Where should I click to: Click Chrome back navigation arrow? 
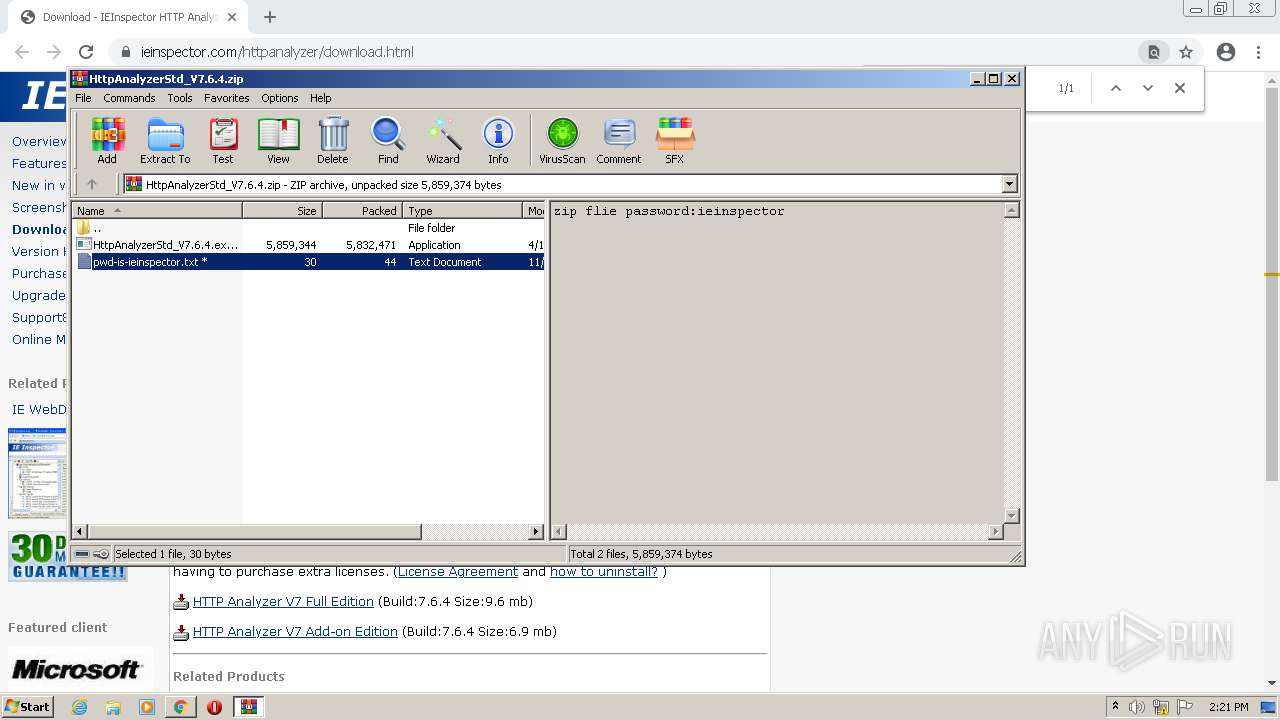pyautogui.click(x=22, y=52)
